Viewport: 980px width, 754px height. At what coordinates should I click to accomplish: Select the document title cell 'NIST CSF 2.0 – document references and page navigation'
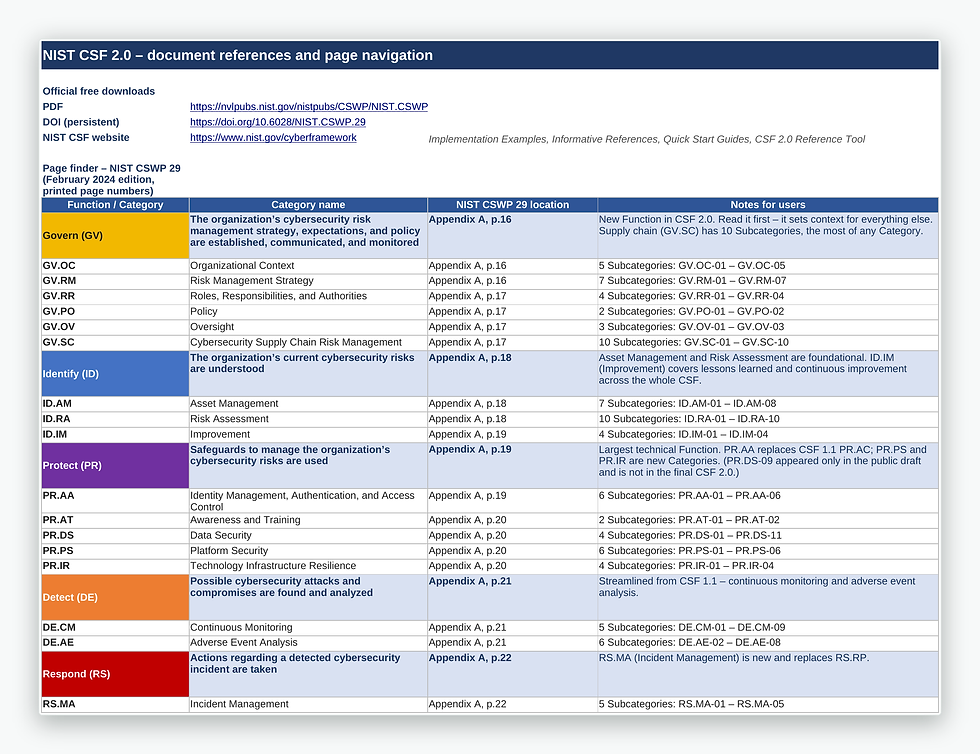click(x=490, y=55)
